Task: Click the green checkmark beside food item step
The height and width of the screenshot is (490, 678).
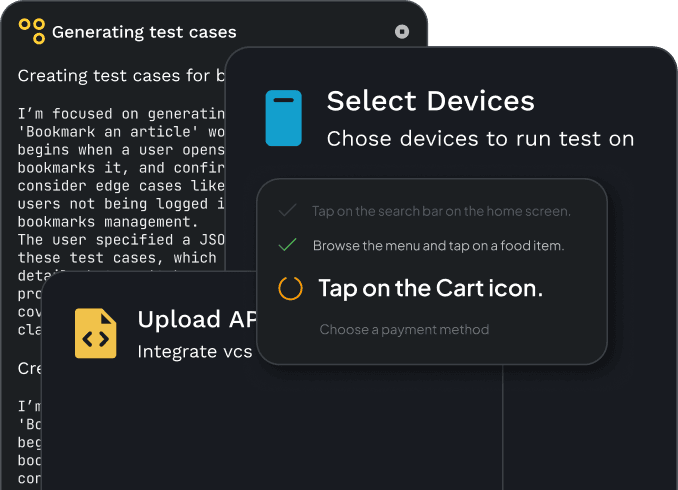Action: [x=288, y=245]
